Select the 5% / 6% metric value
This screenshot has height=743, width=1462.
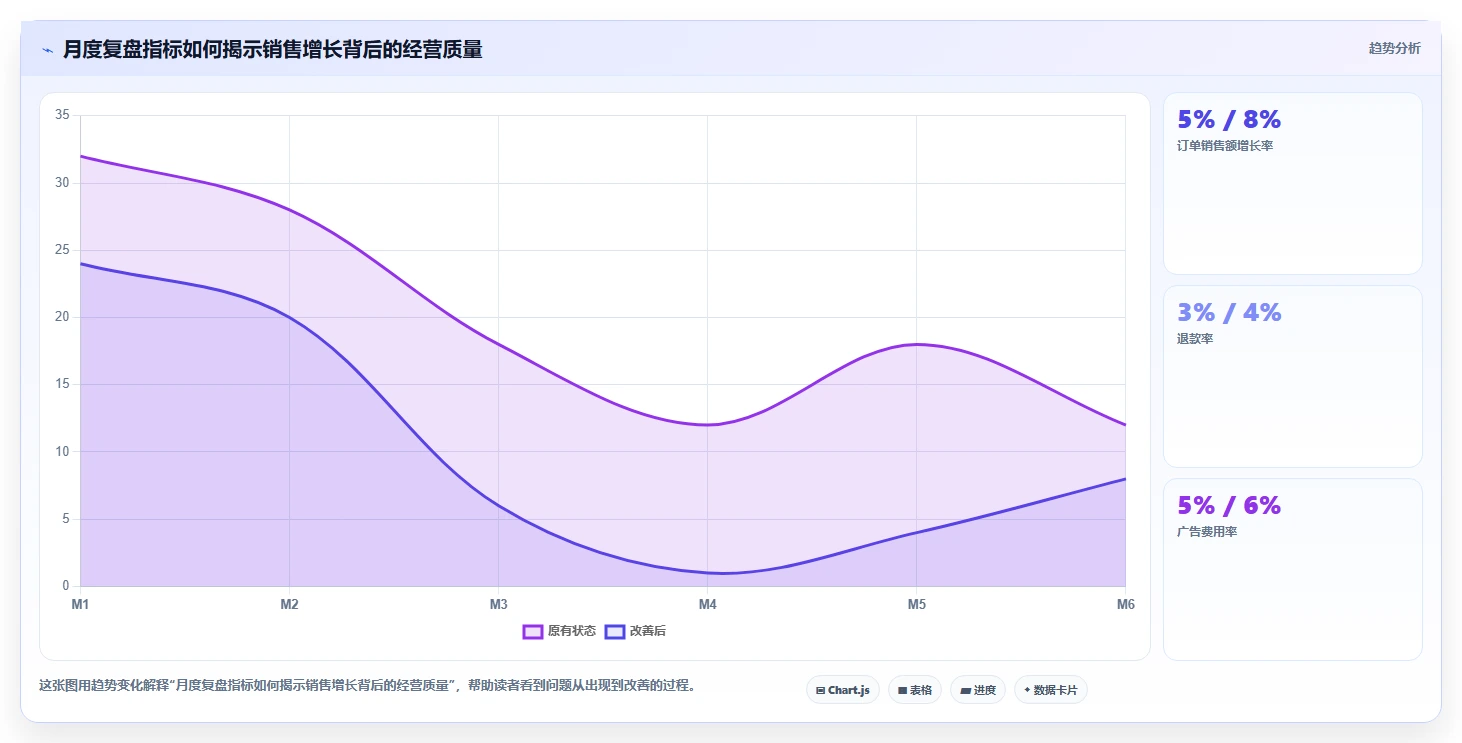tap(1229, 506)
